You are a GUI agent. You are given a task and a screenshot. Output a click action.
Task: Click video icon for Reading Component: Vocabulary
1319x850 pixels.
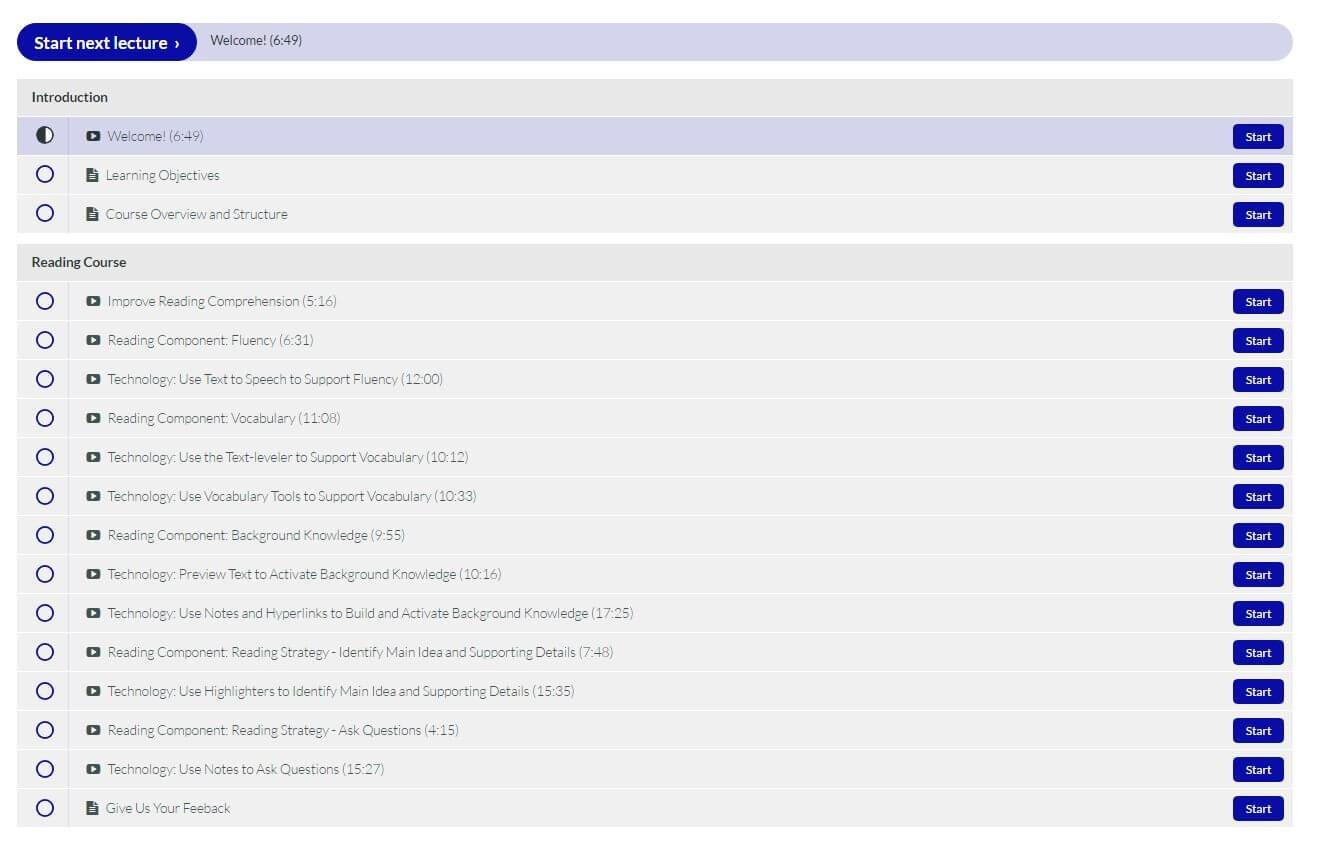93,418
